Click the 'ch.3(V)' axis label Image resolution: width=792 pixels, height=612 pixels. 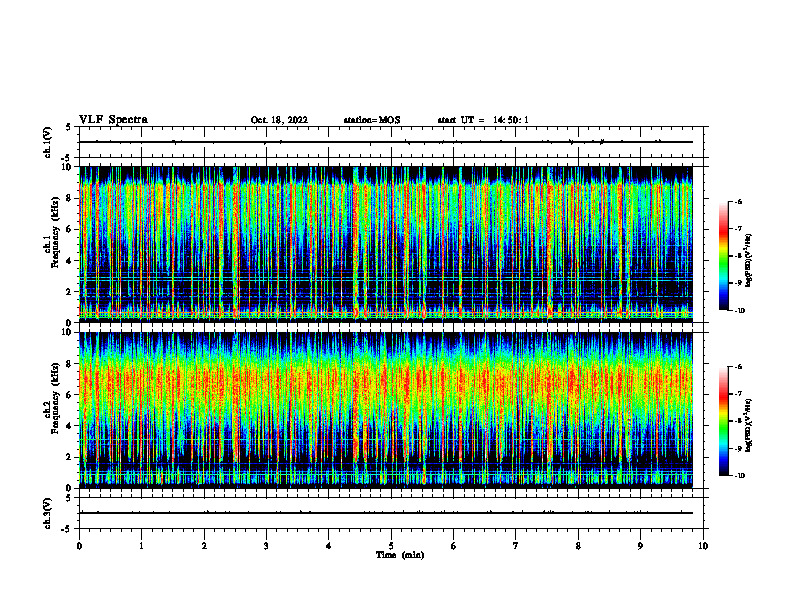click(x=48, y=513)
